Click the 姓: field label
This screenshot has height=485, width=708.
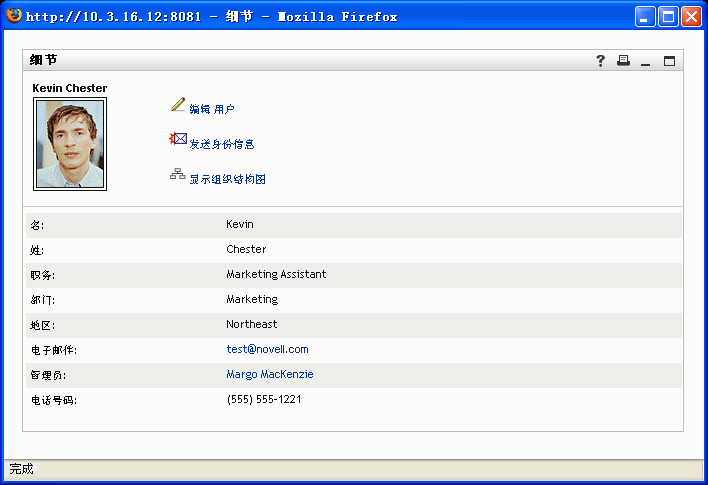pos(37,250)
